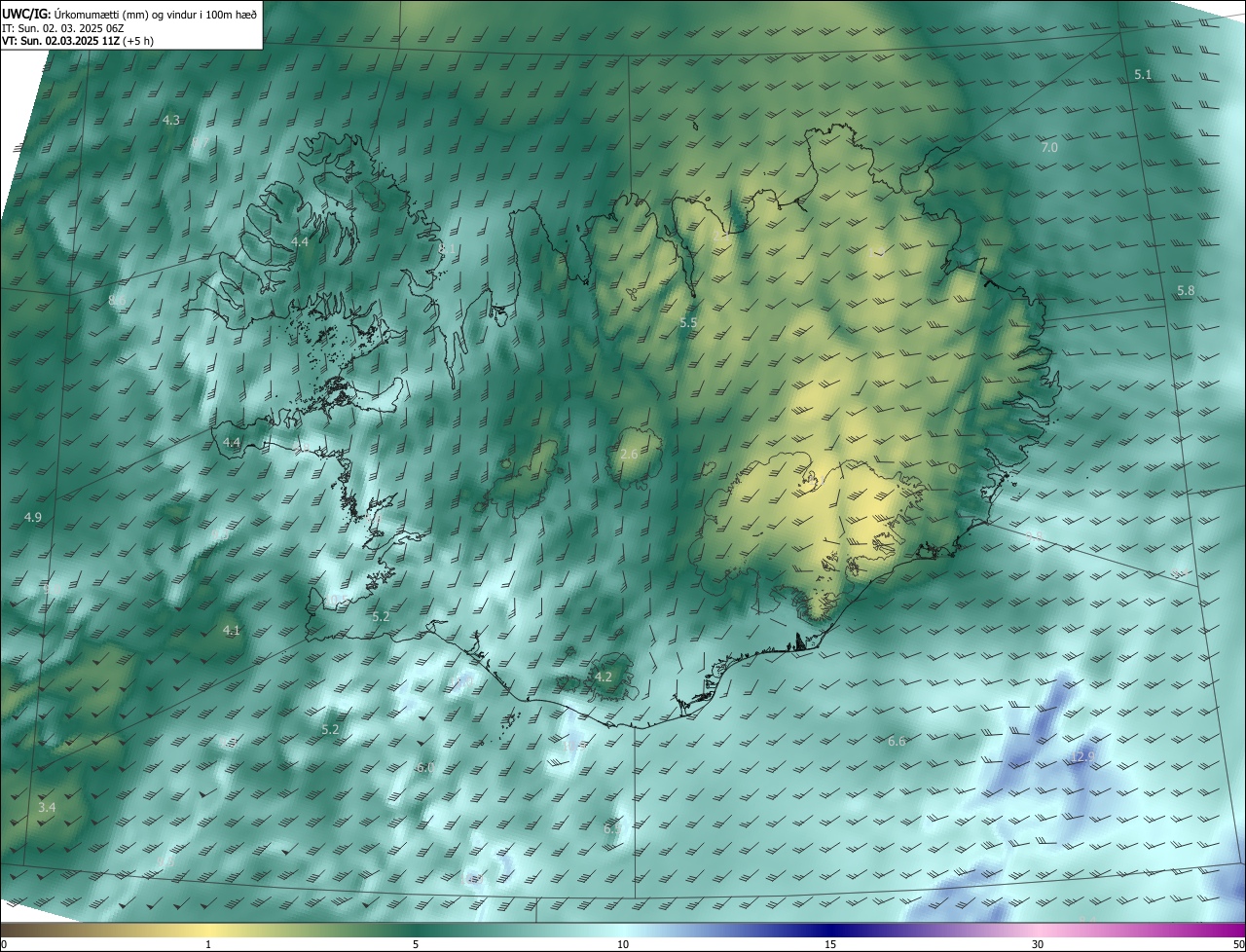Pick the 7.0 value label on the map
This screenshot has width=1246, height=952.
click(x=1049, y=147)
